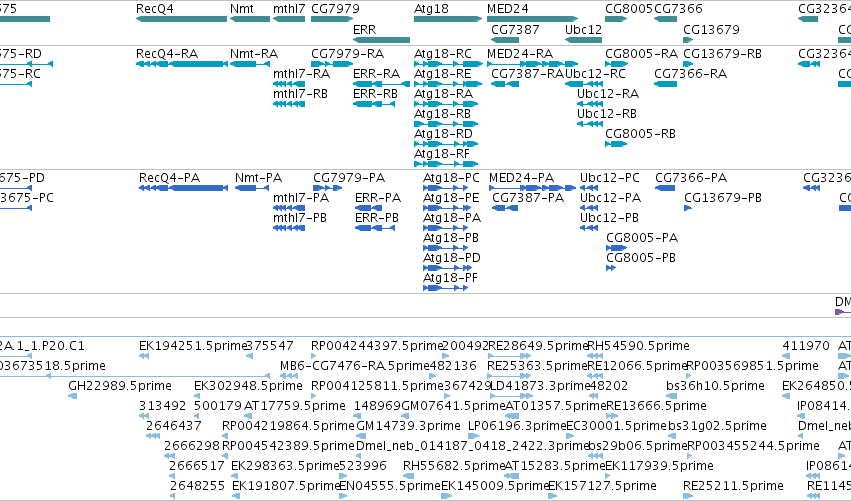Viewport: 851px width, 501px height.
Task: Select the CG8005-RB transcript
Action: click(x=616, y=144)
